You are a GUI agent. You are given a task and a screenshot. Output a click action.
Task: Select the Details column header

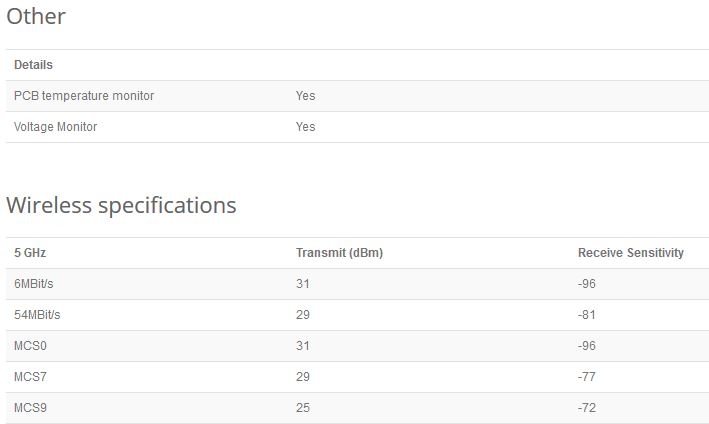point(33,65)
